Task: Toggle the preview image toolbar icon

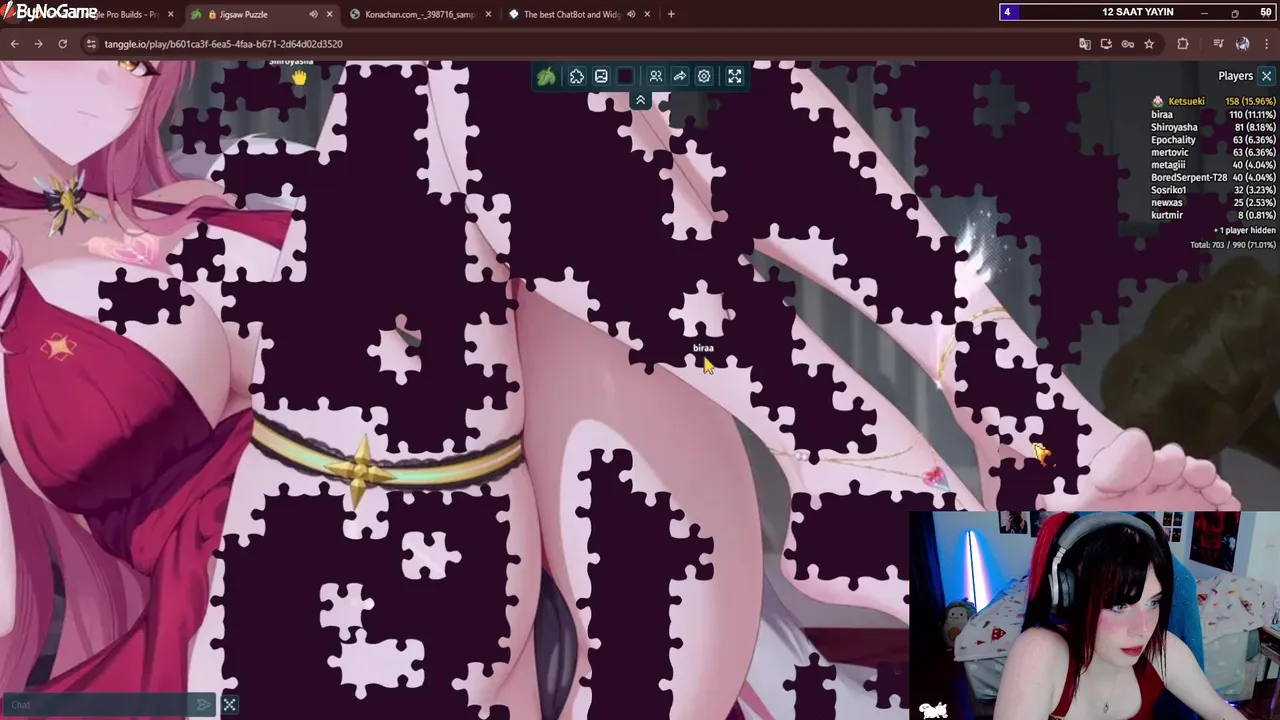Action: point(601,76)
